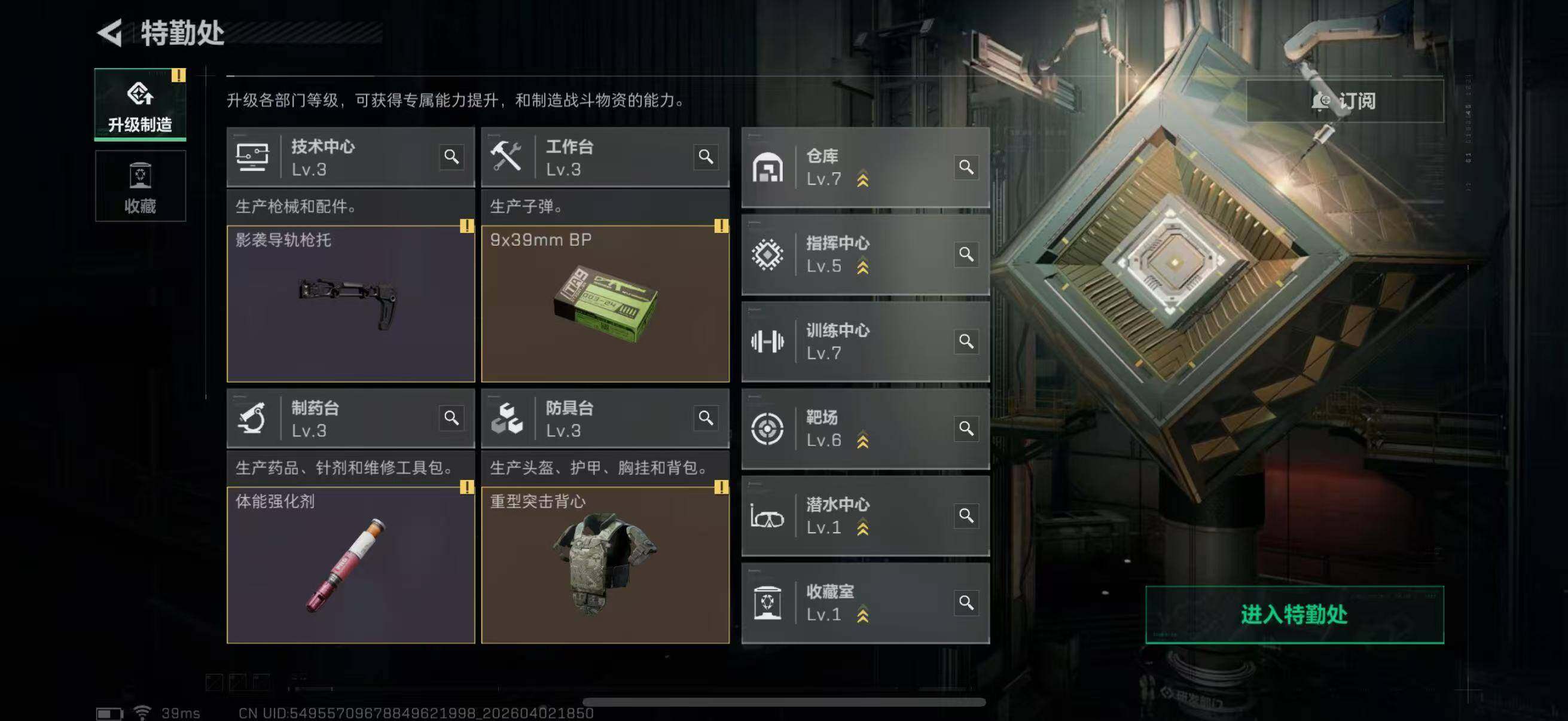Click the 靶场 target icon
This screenshot has height=721, width=1568.
(767, 429)
